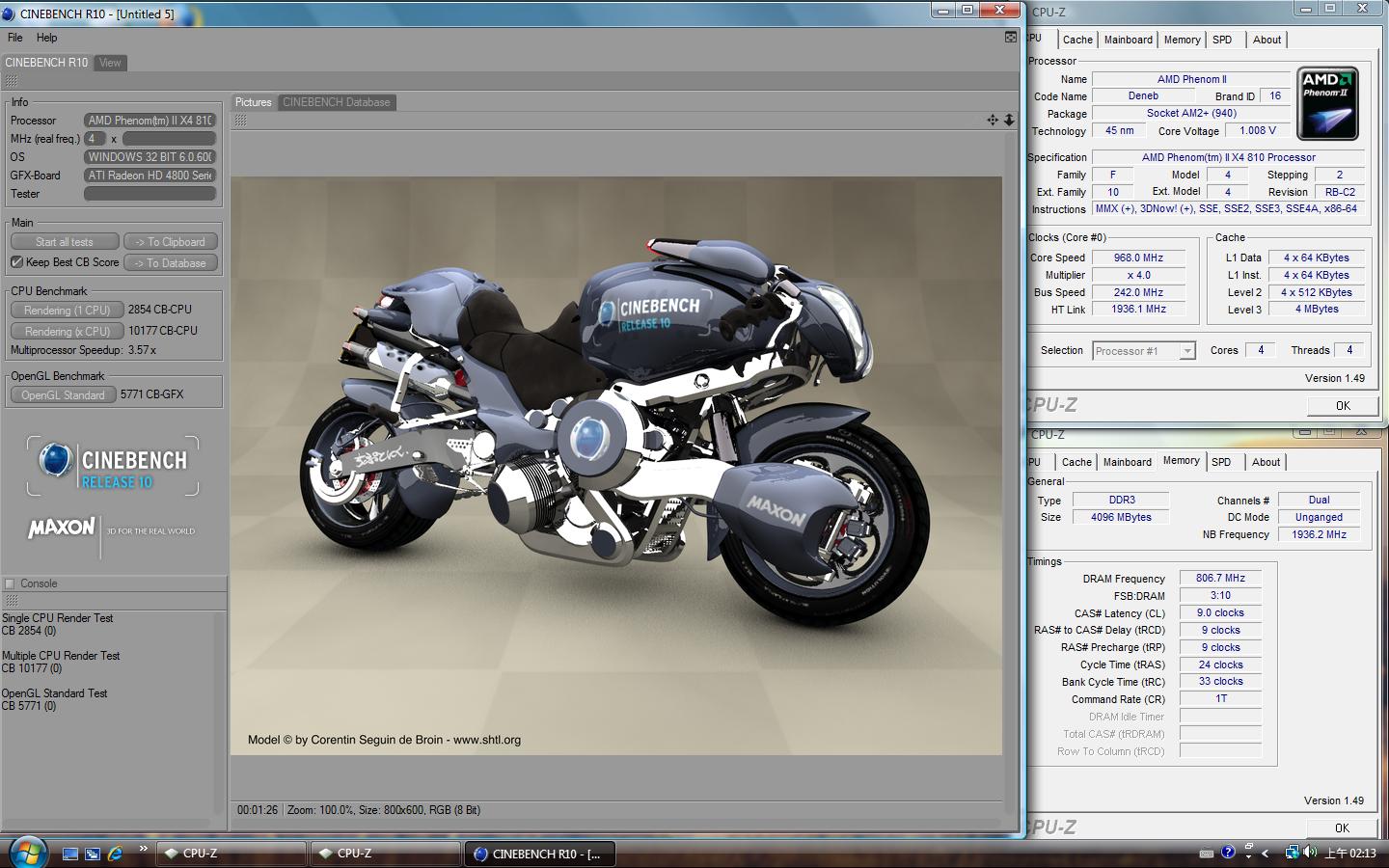Switch to the CINEBENCH Database tab
The width and height of the screenshot is (1389, 868).
pos(337,102)
